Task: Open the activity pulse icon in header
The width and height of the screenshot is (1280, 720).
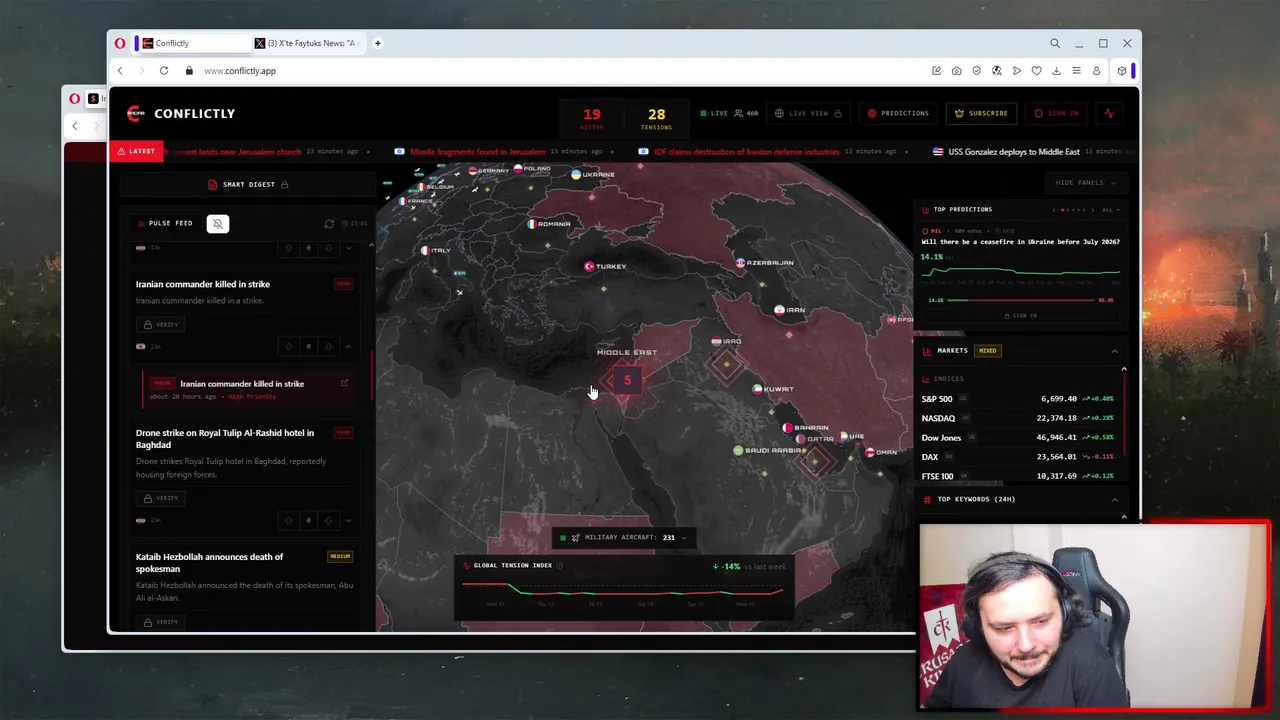Action: click(x=1109, y=113)
